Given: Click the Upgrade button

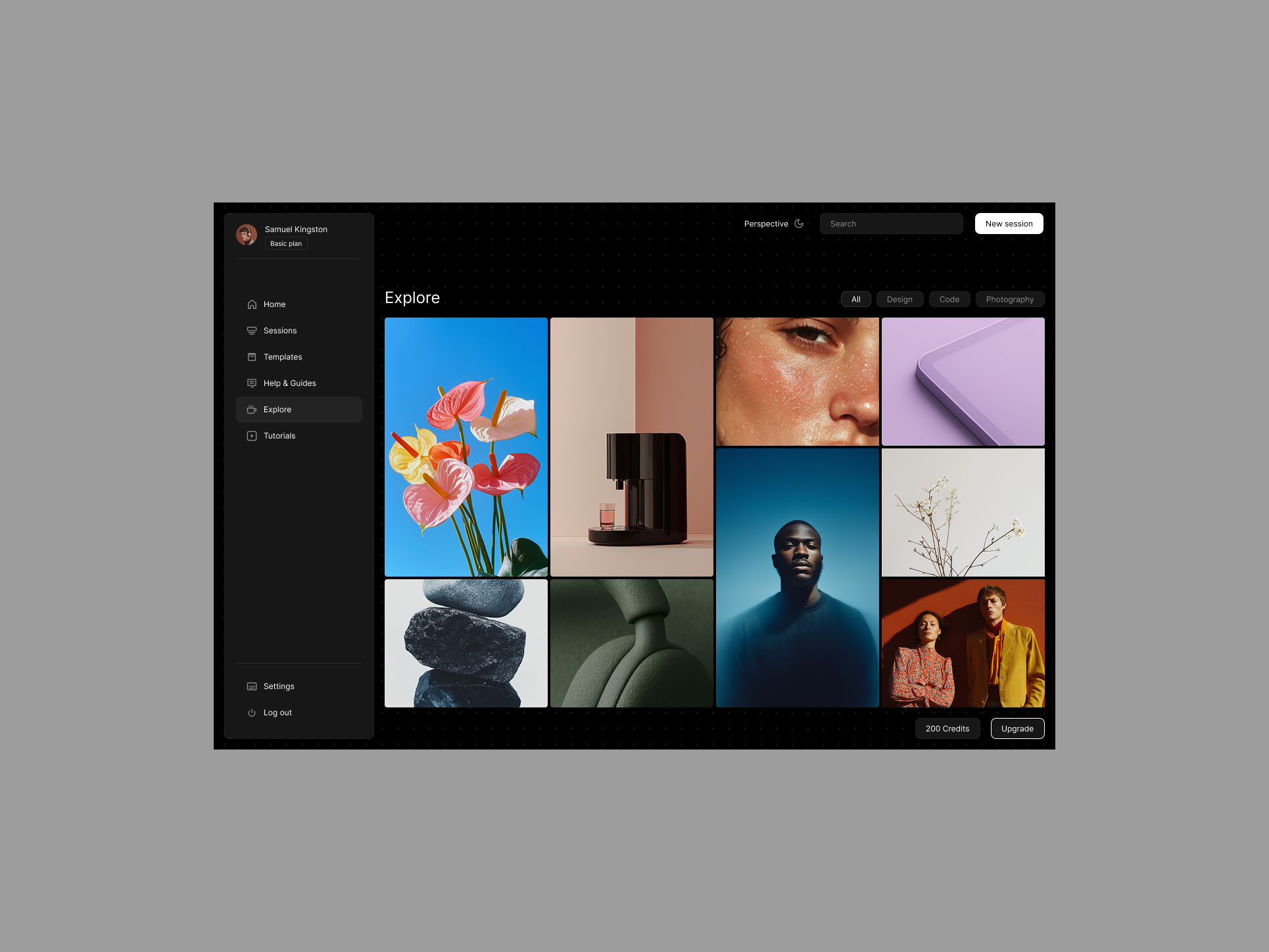Looking at the screenshot, I should point(1017,728).
